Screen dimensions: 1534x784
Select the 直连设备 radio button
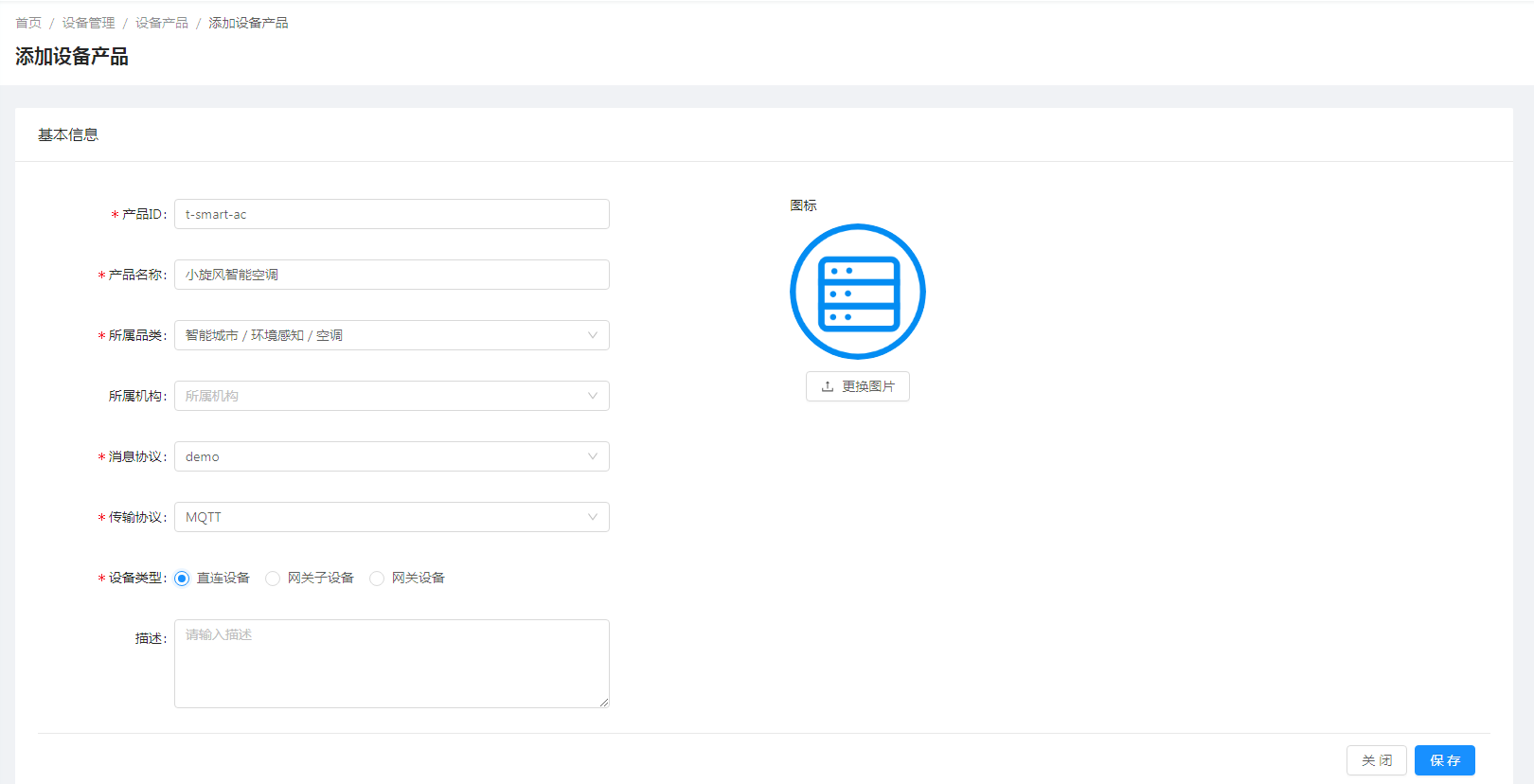(182, 579)
